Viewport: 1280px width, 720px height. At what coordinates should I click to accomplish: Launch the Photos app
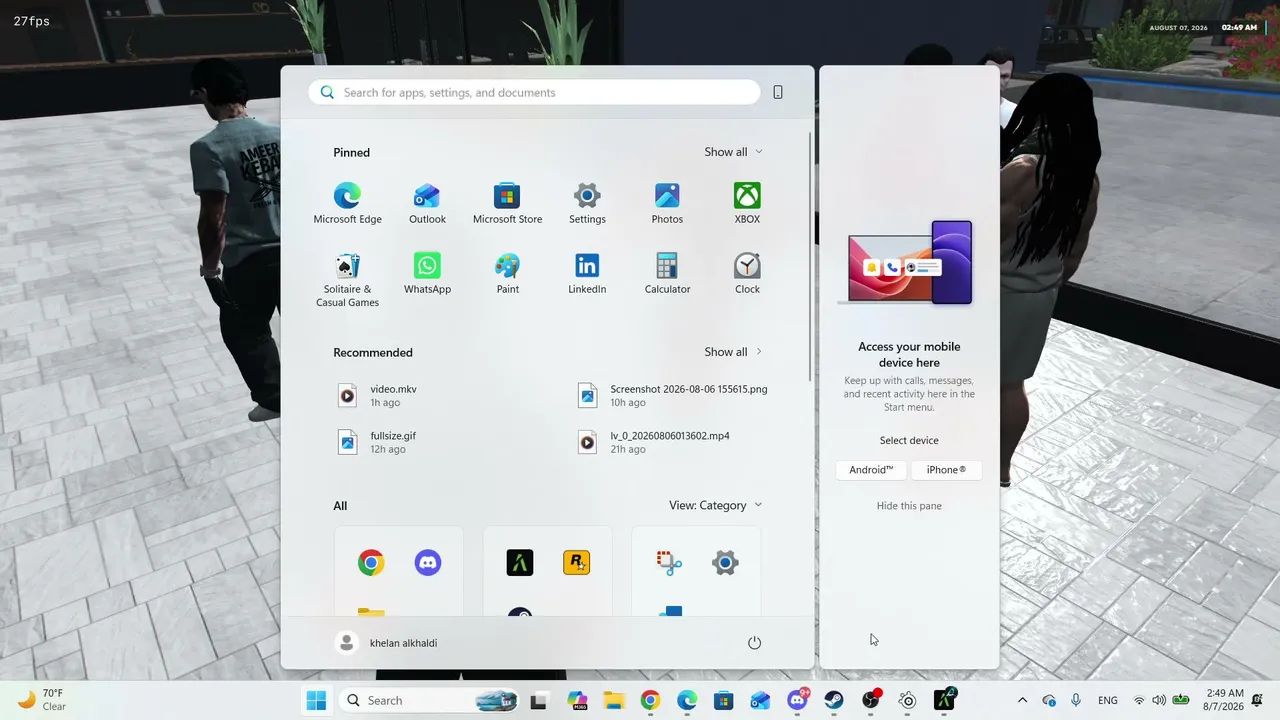pyautogui.click(x=667, y=203)
